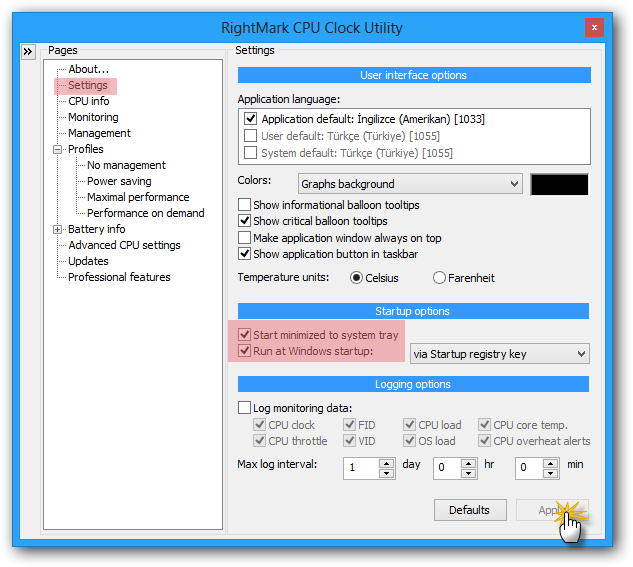
Task: Click the black color swatch
Action: 559,184
